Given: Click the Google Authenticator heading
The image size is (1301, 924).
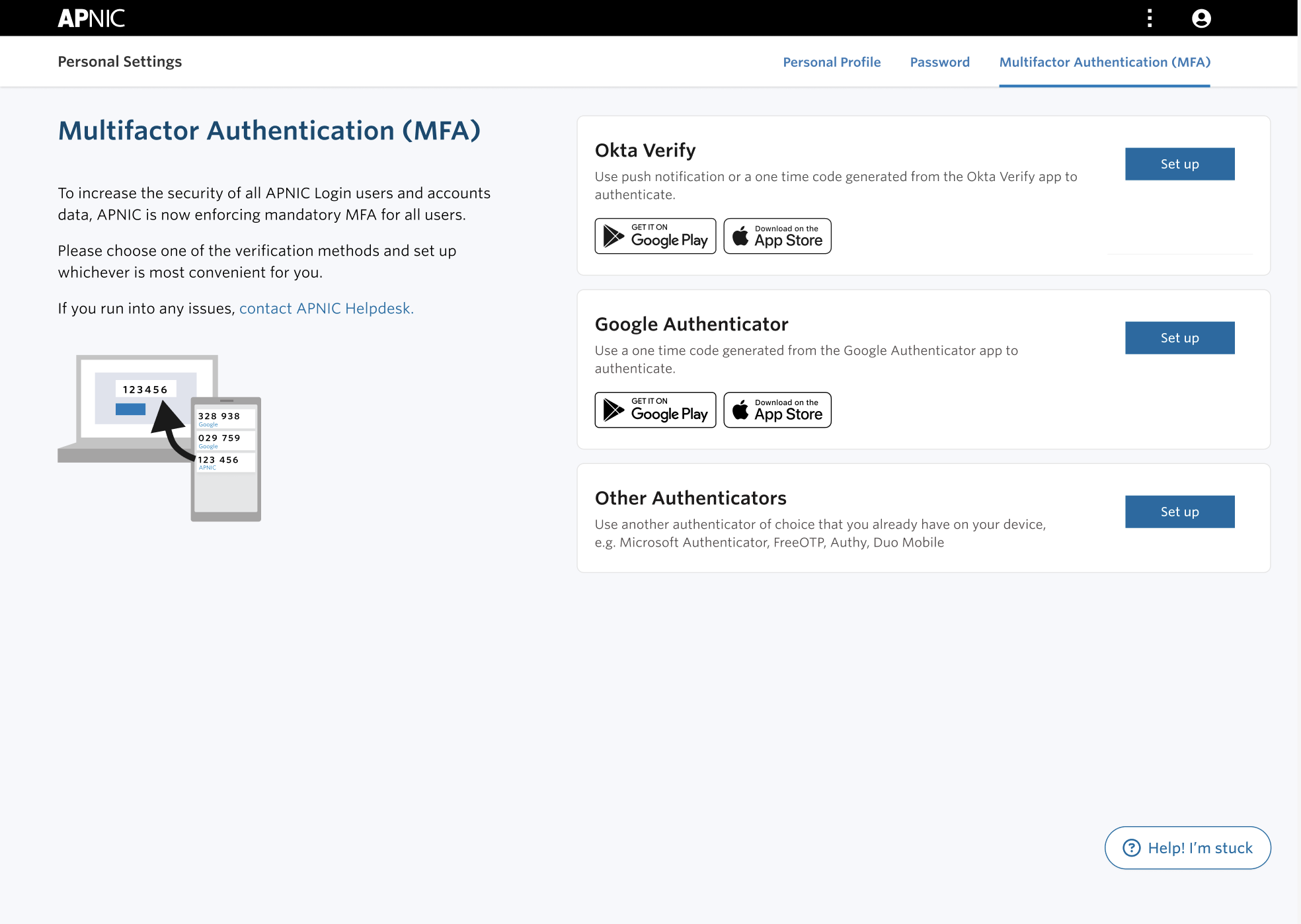Looking at the screenshot, I should [691, 324].
